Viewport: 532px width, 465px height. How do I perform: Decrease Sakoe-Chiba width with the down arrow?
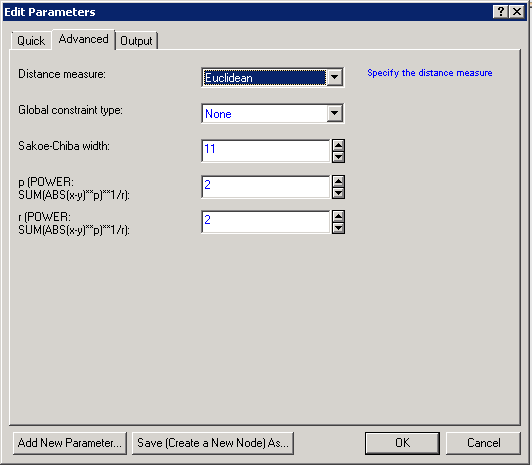tap(338, 157)
